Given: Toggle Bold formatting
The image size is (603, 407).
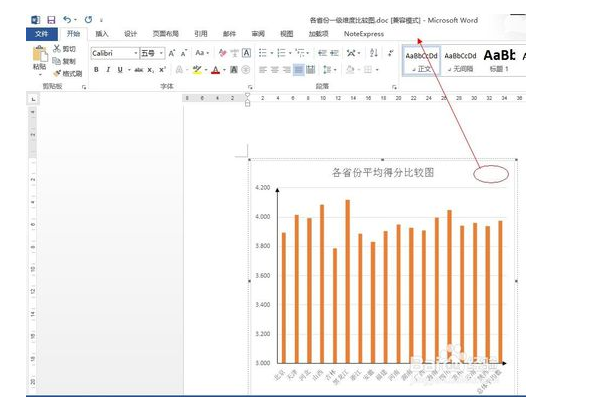Looking at the screenshot, I should click(96, 70).
